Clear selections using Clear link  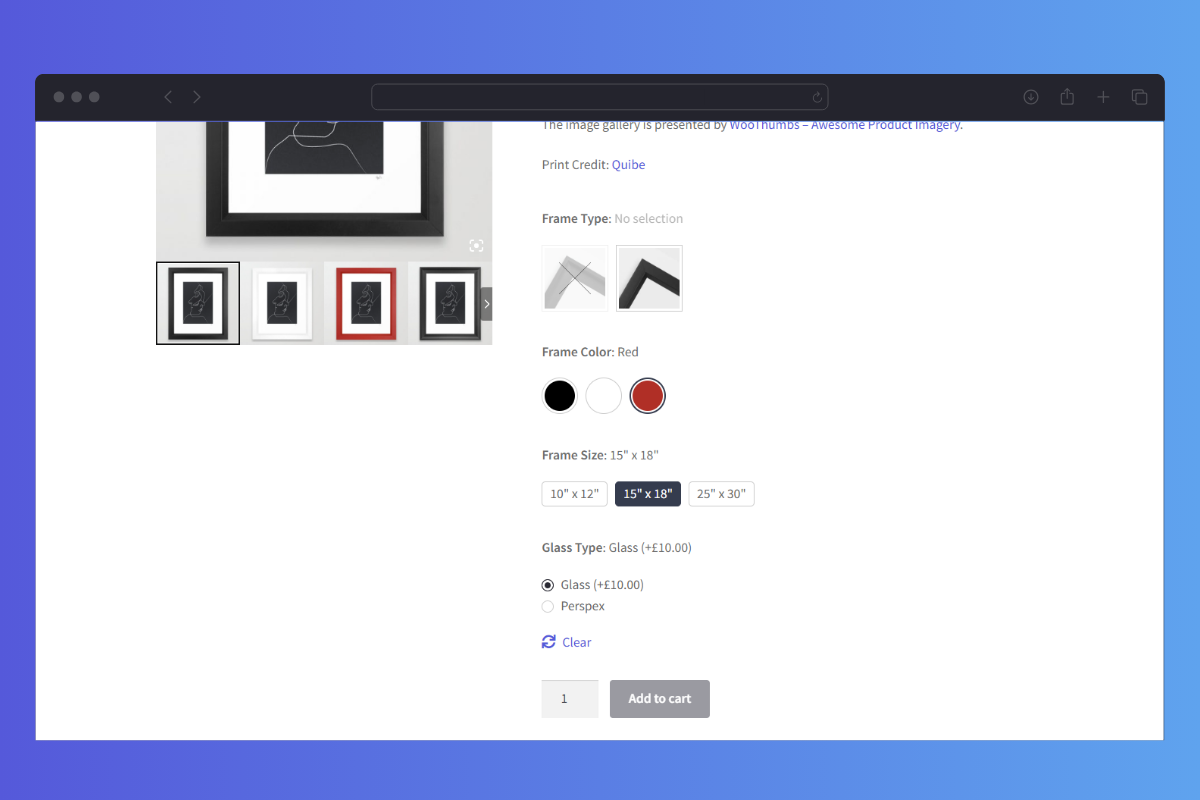576,643
